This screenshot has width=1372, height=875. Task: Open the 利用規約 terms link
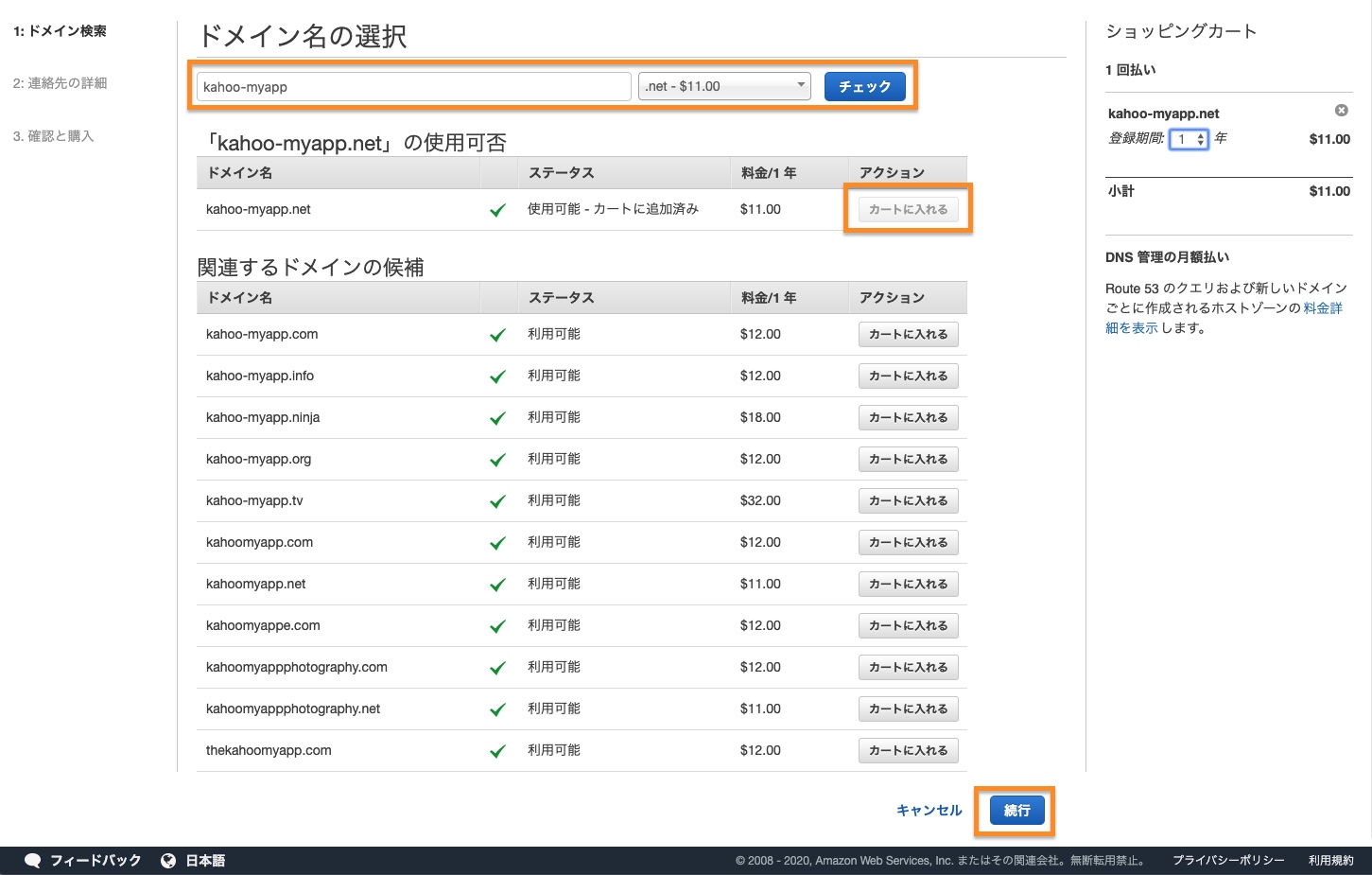pos(1330,861)
